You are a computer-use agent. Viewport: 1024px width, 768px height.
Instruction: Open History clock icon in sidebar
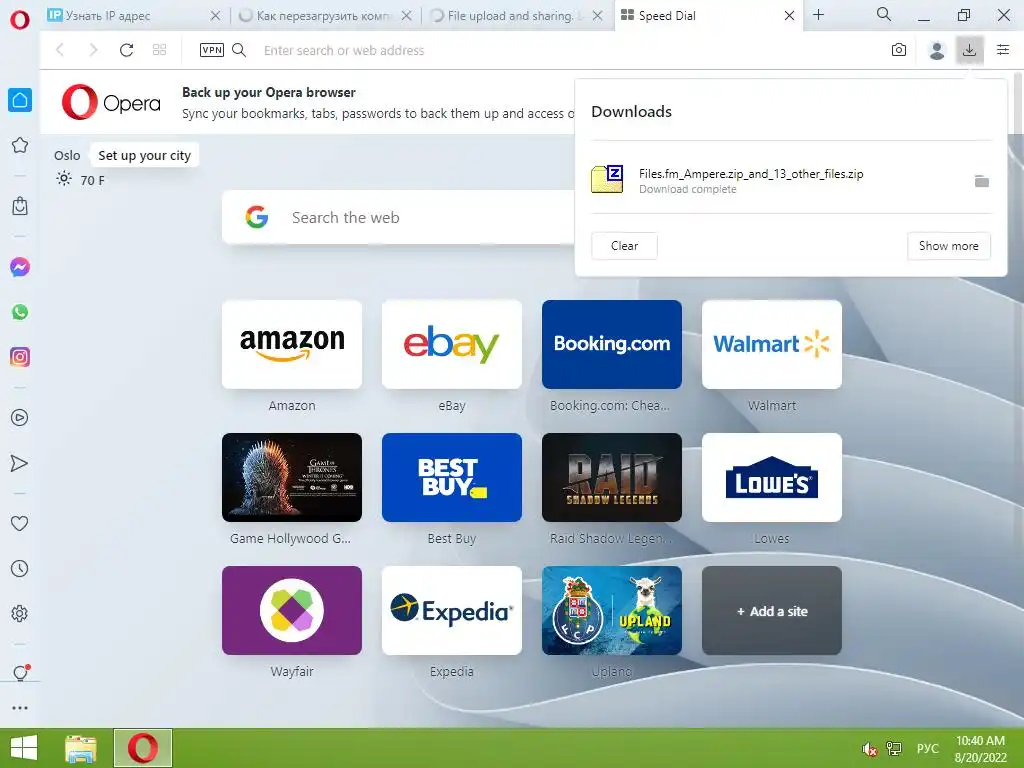coord(20,569)
